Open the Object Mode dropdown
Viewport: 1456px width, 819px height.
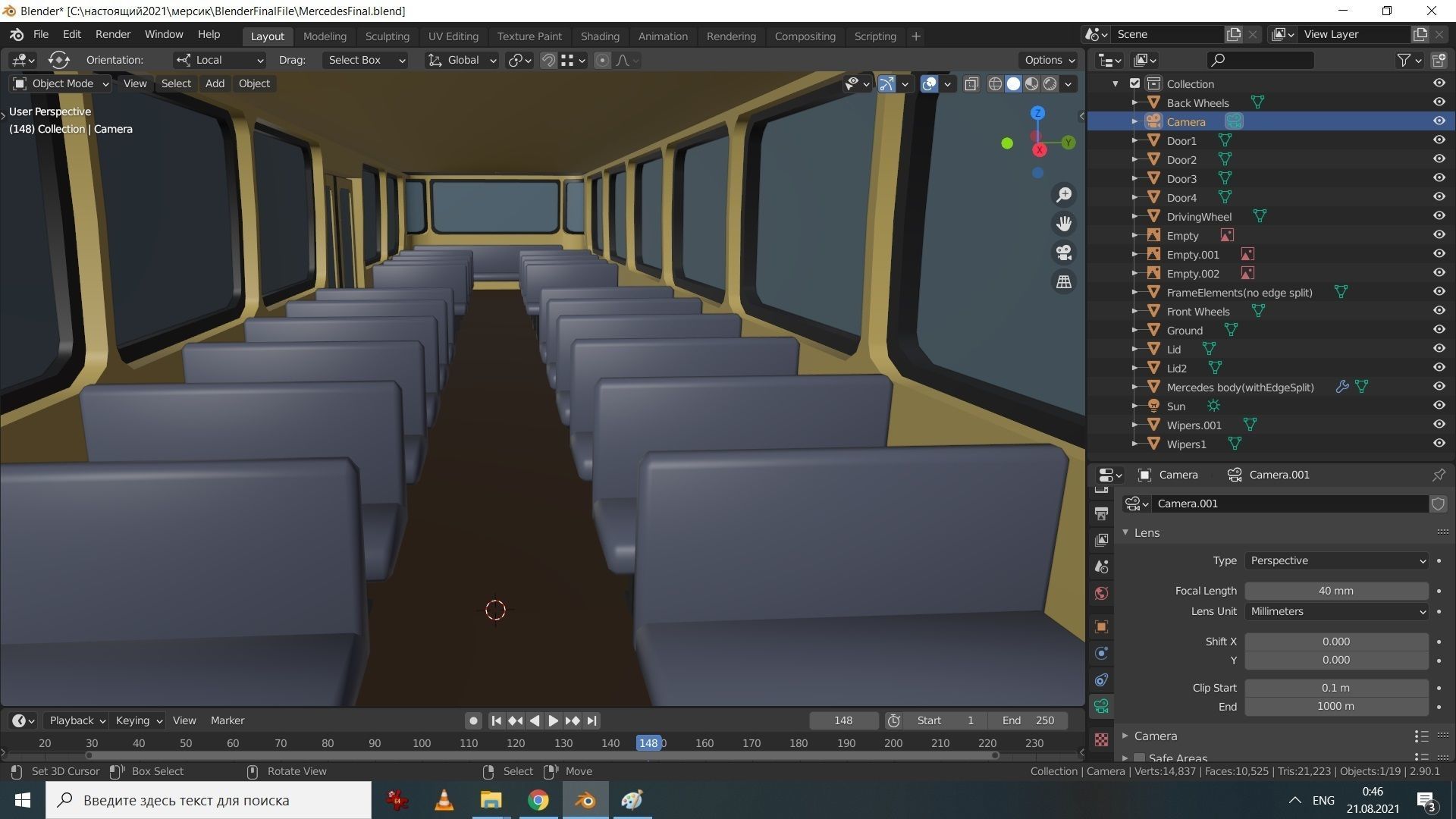coord(61,83)
